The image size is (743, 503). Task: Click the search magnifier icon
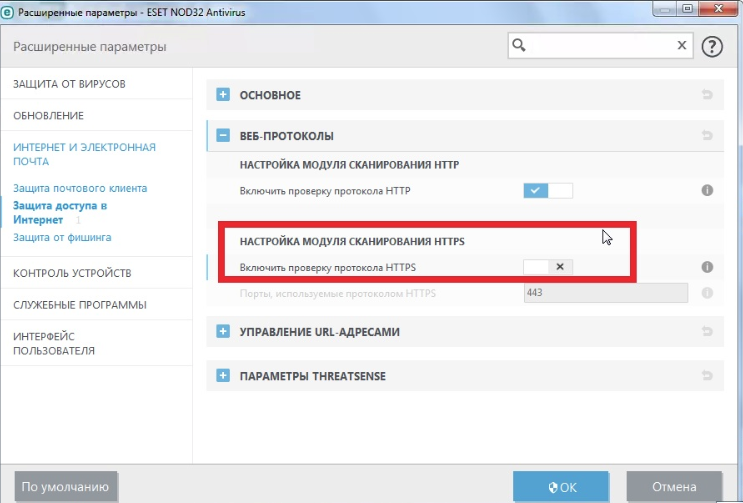[519, 45]
